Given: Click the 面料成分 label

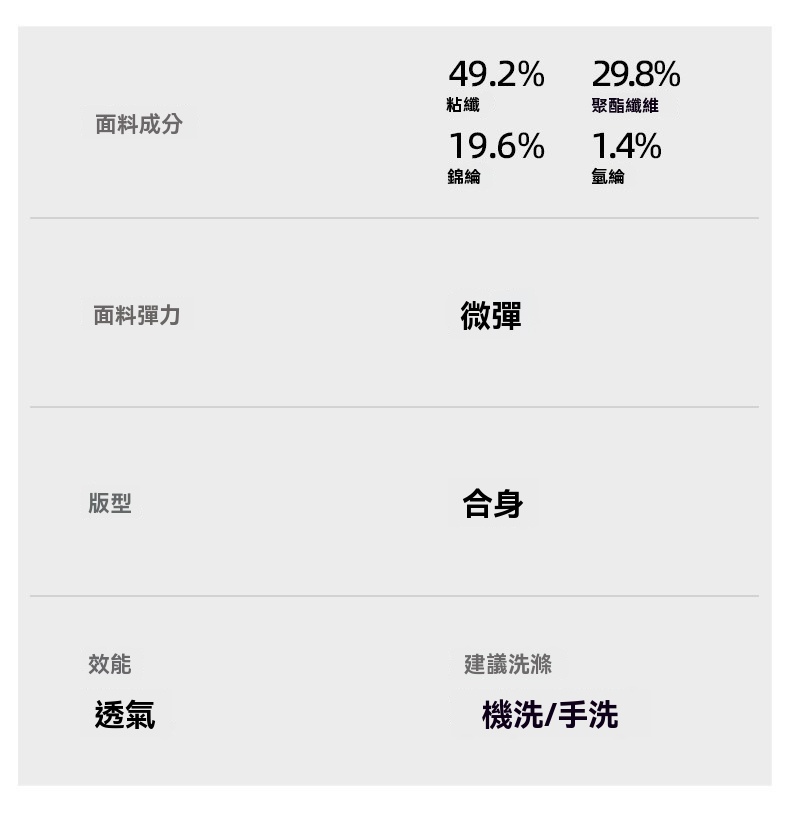Looking at the screenshot, I should coord(139,125).
